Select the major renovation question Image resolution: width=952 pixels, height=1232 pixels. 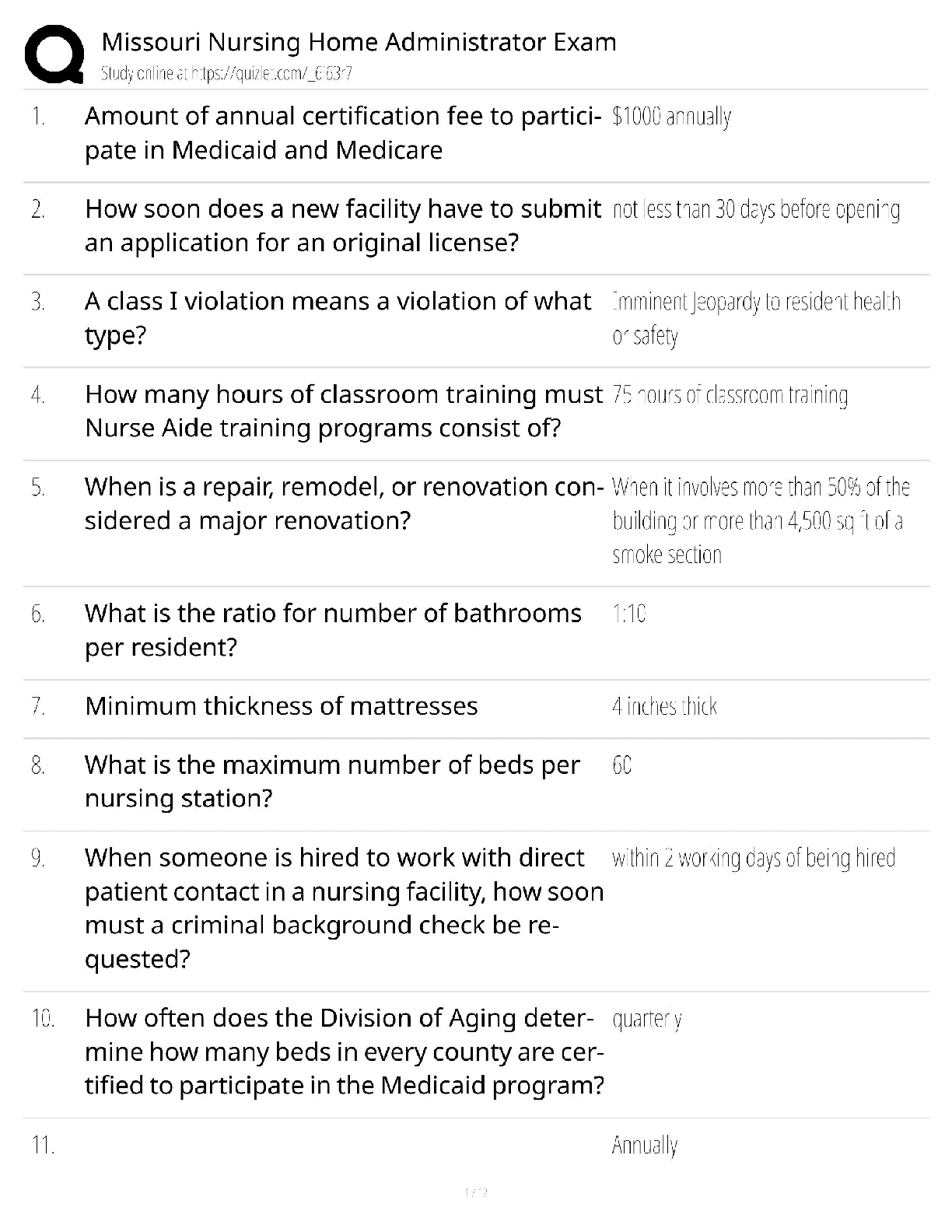[344, 503]
